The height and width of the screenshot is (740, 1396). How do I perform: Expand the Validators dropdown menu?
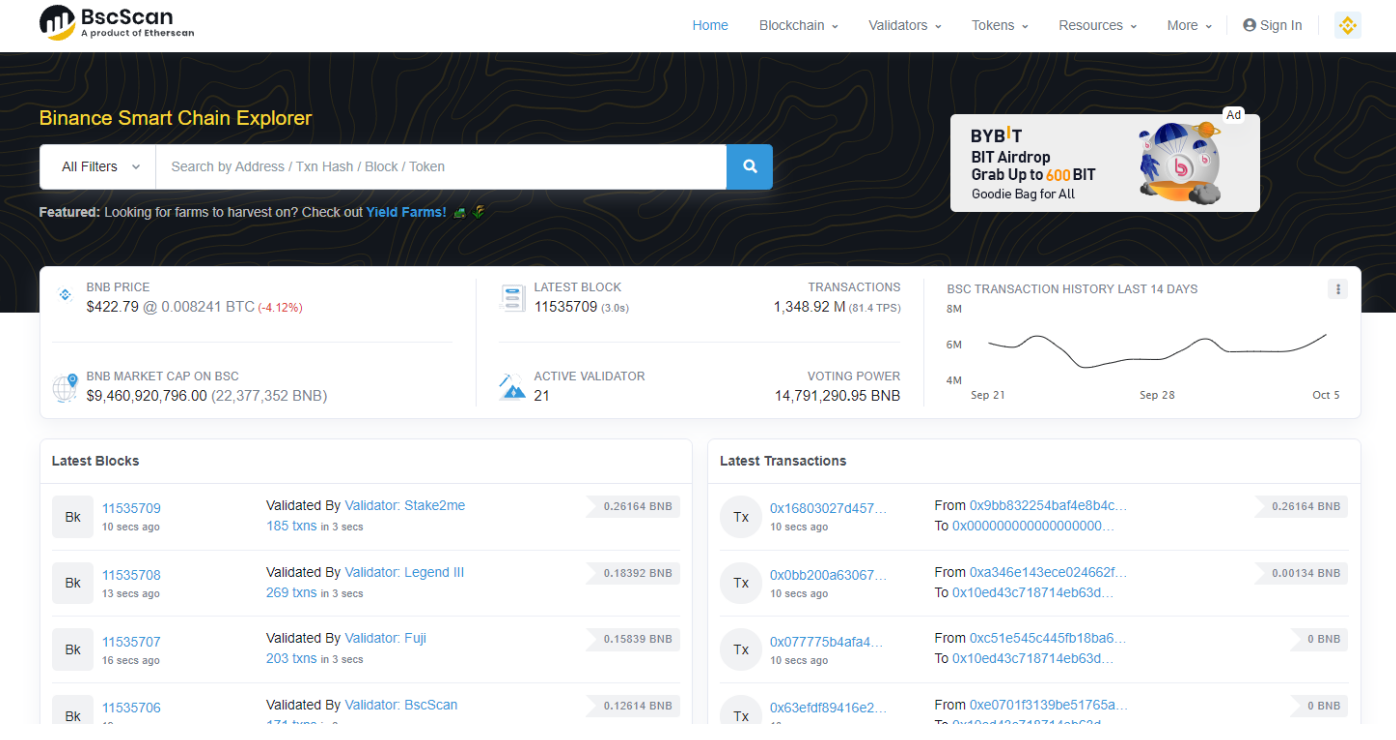point(904,26)
